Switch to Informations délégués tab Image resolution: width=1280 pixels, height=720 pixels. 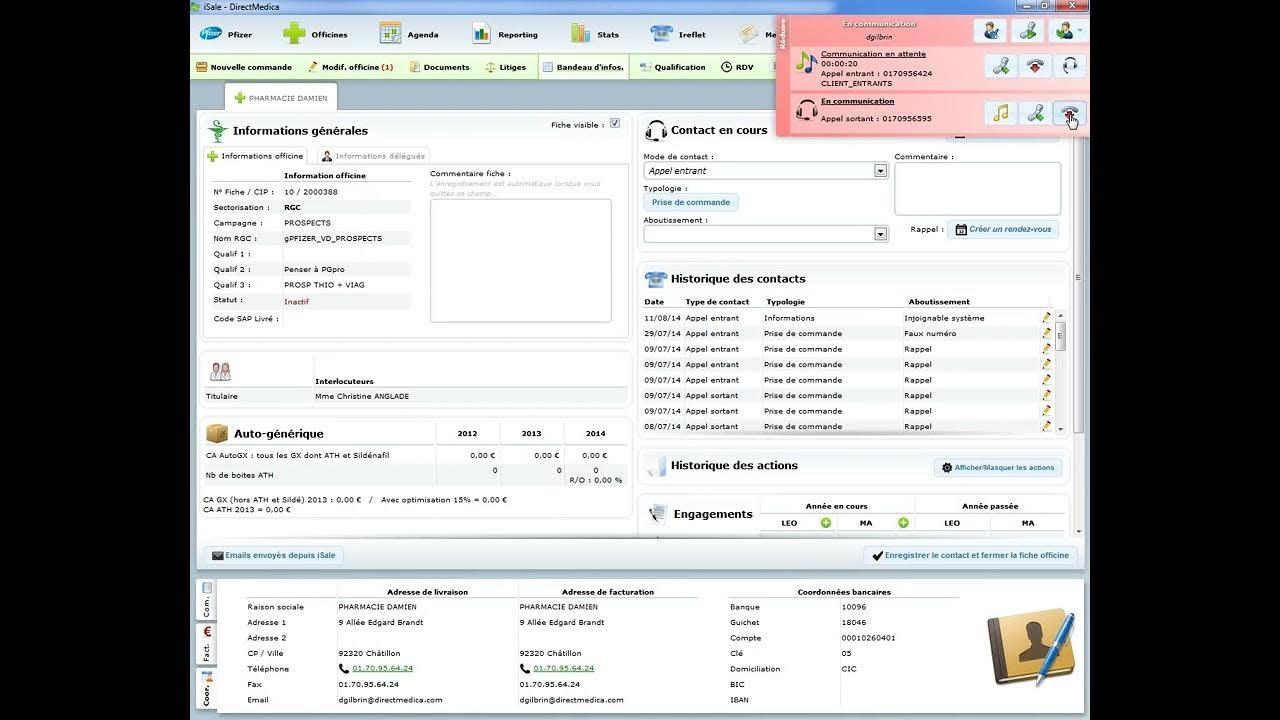coord(373,156)
